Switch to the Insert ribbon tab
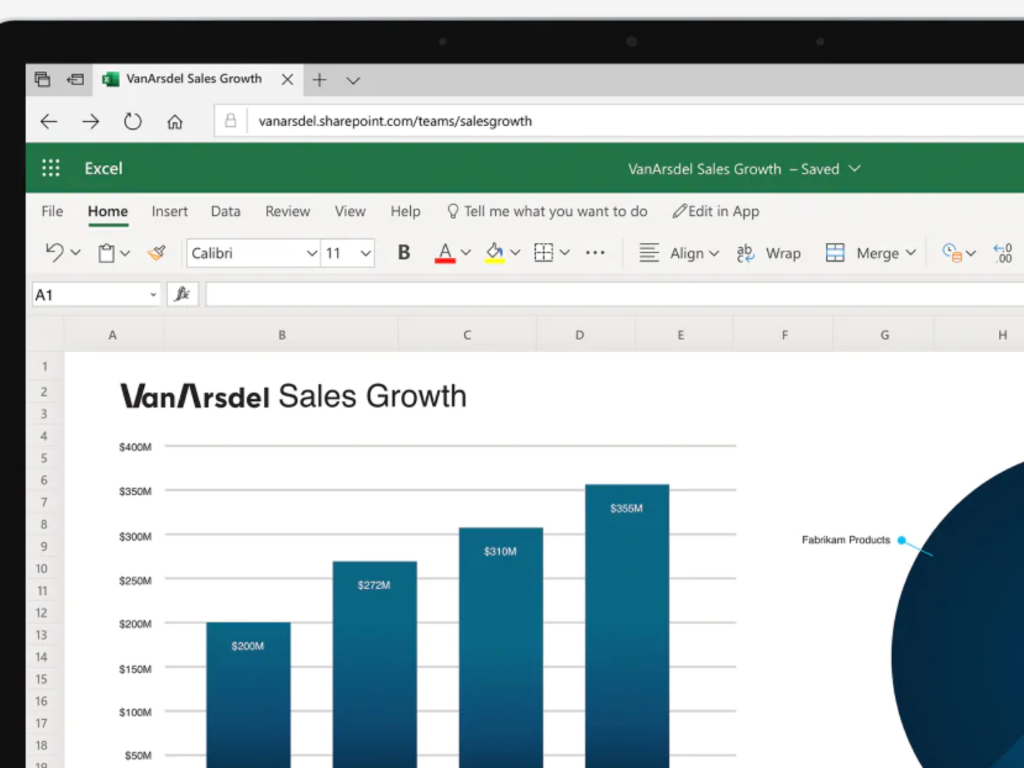1024x768 pixels. click(x=170, y=212)
